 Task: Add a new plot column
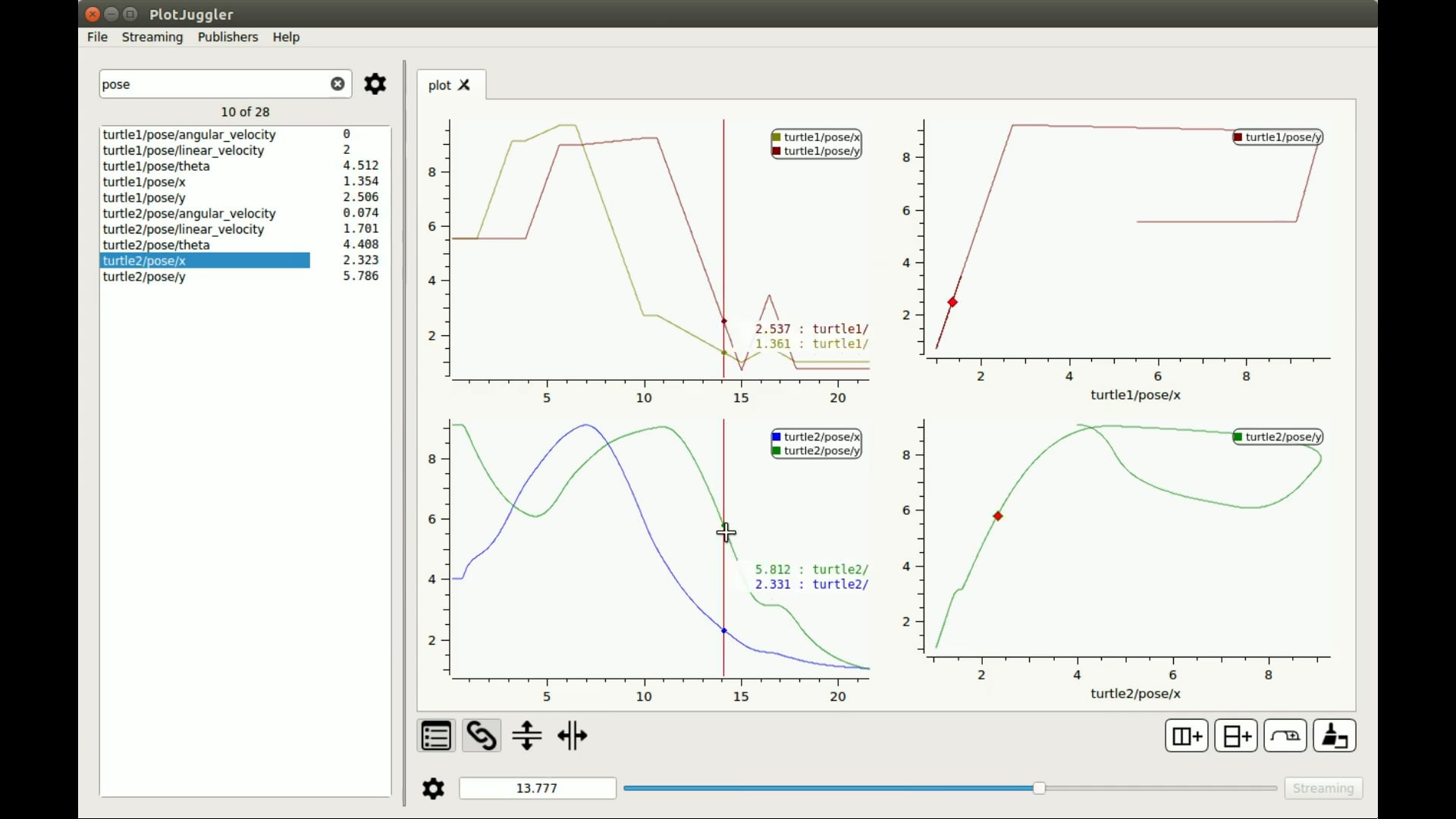[1187, 736]
